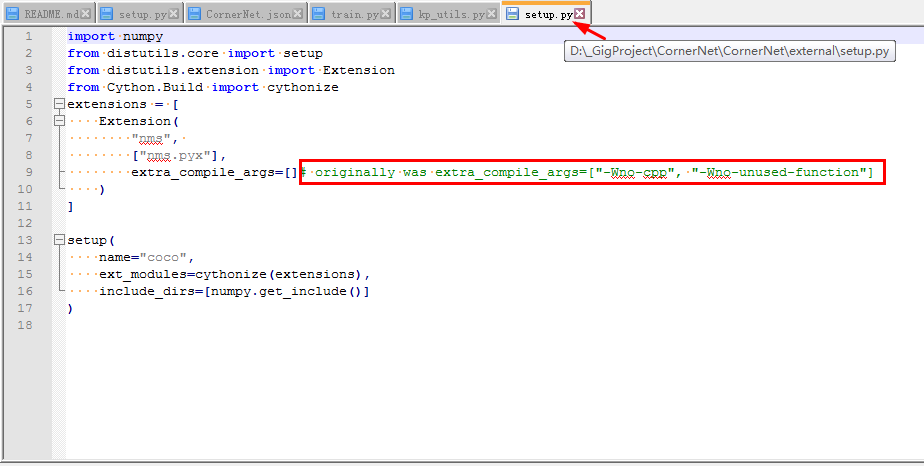Click 'distutils.extension' on line 3

[183, 71]
